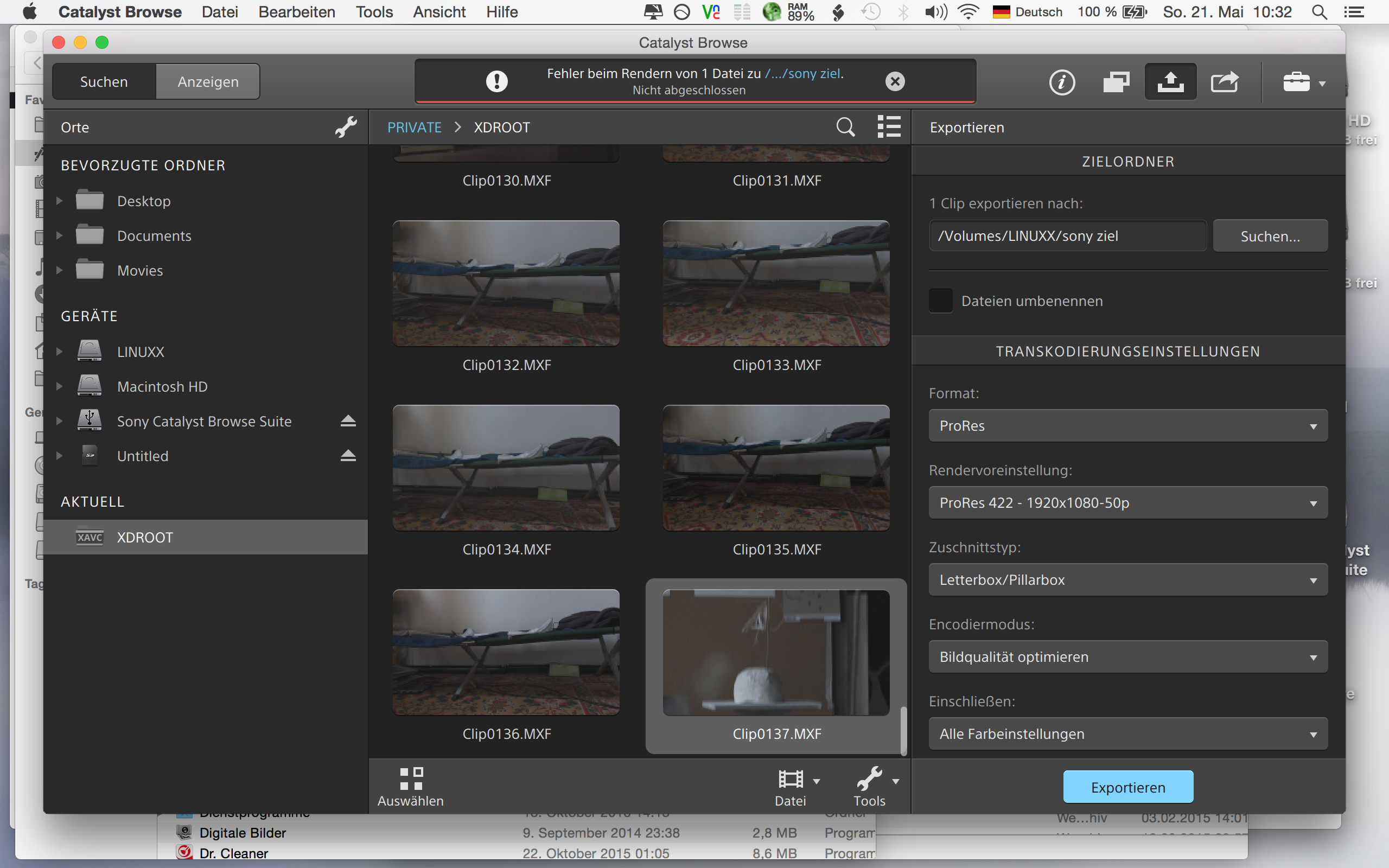Click the export upload icon in toolbar

(x=1170, y=82)
